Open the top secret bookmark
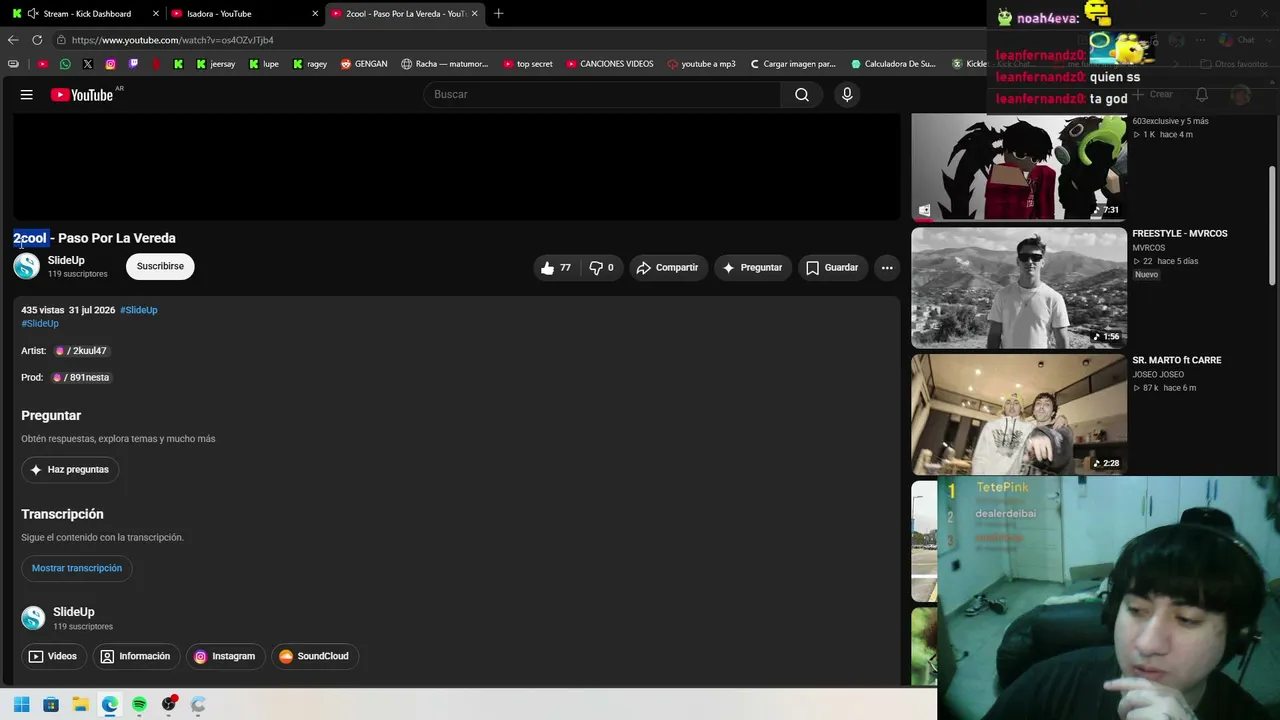The width and height of the screenshot is (1280, 720). [x=528, y=64]
